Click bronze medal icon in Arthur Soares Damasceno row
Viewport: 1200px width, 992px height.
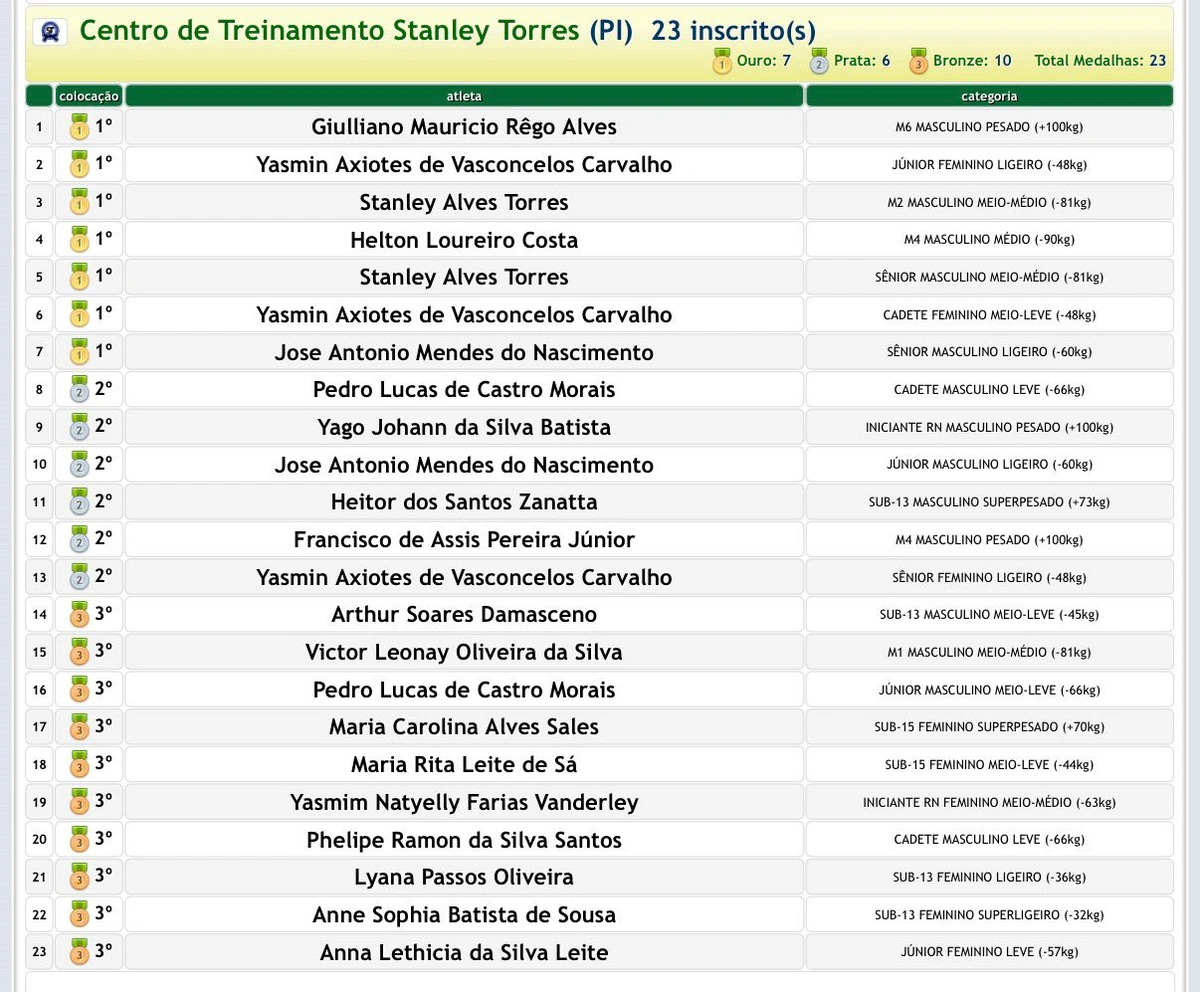point(79,615)
